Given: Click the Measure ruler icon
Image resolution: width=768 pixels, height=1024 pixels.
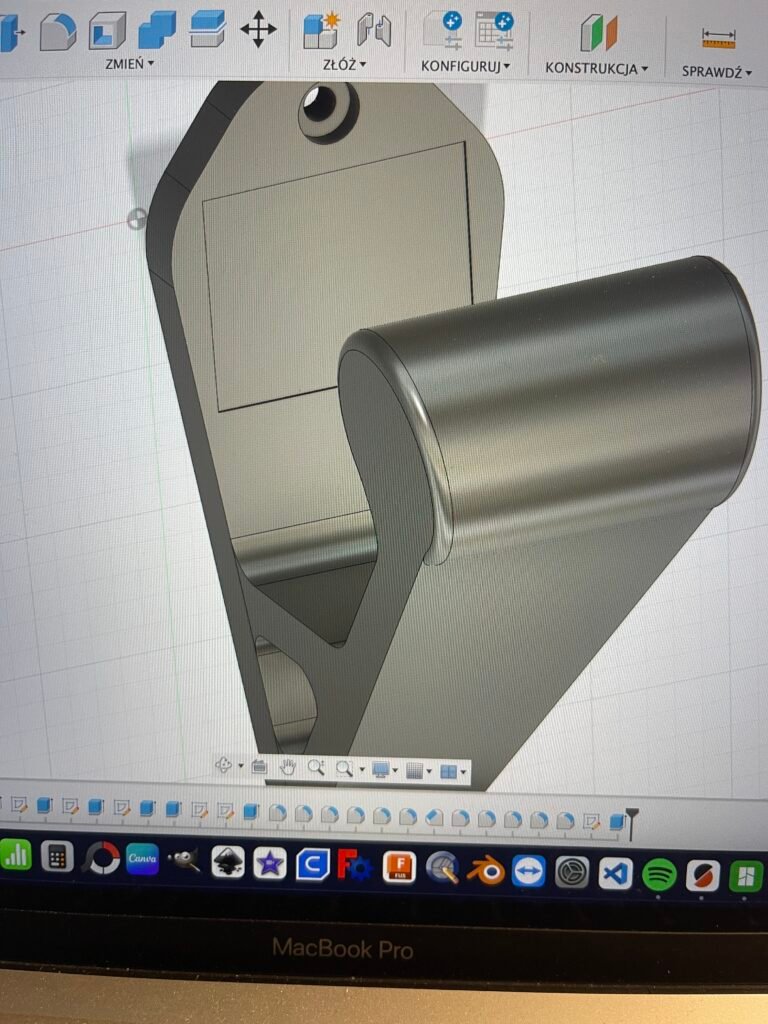Looking at the screenshot, I should pos(718,38).
